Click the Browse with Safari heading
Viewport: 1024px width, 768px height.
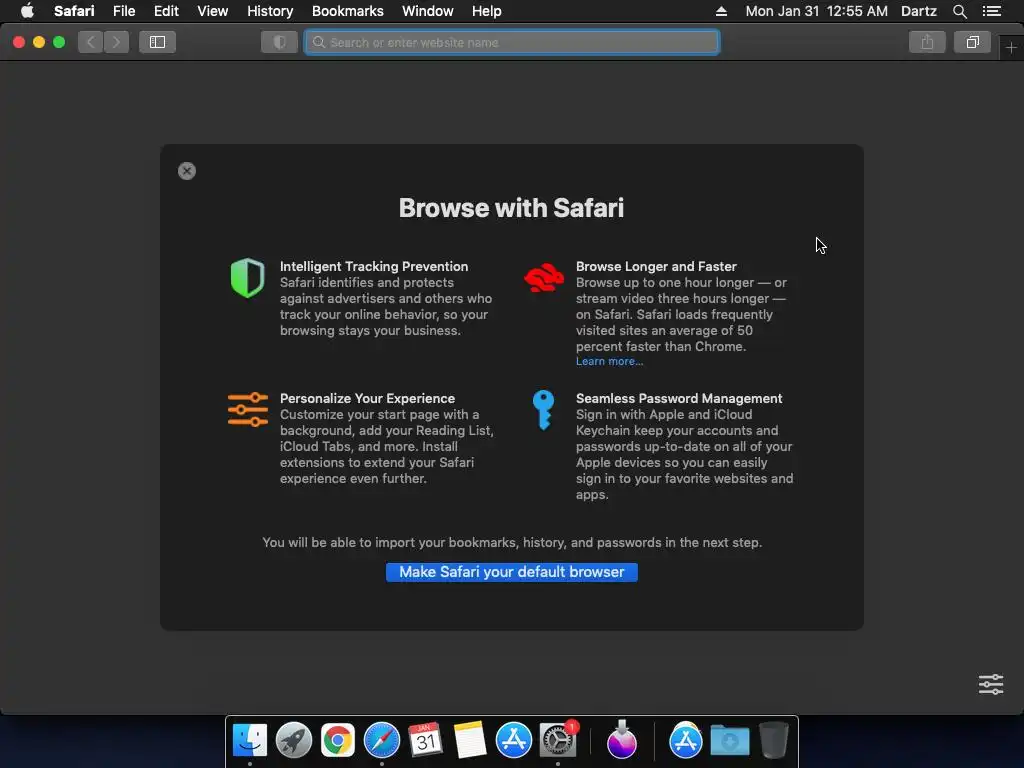point(511,208)
